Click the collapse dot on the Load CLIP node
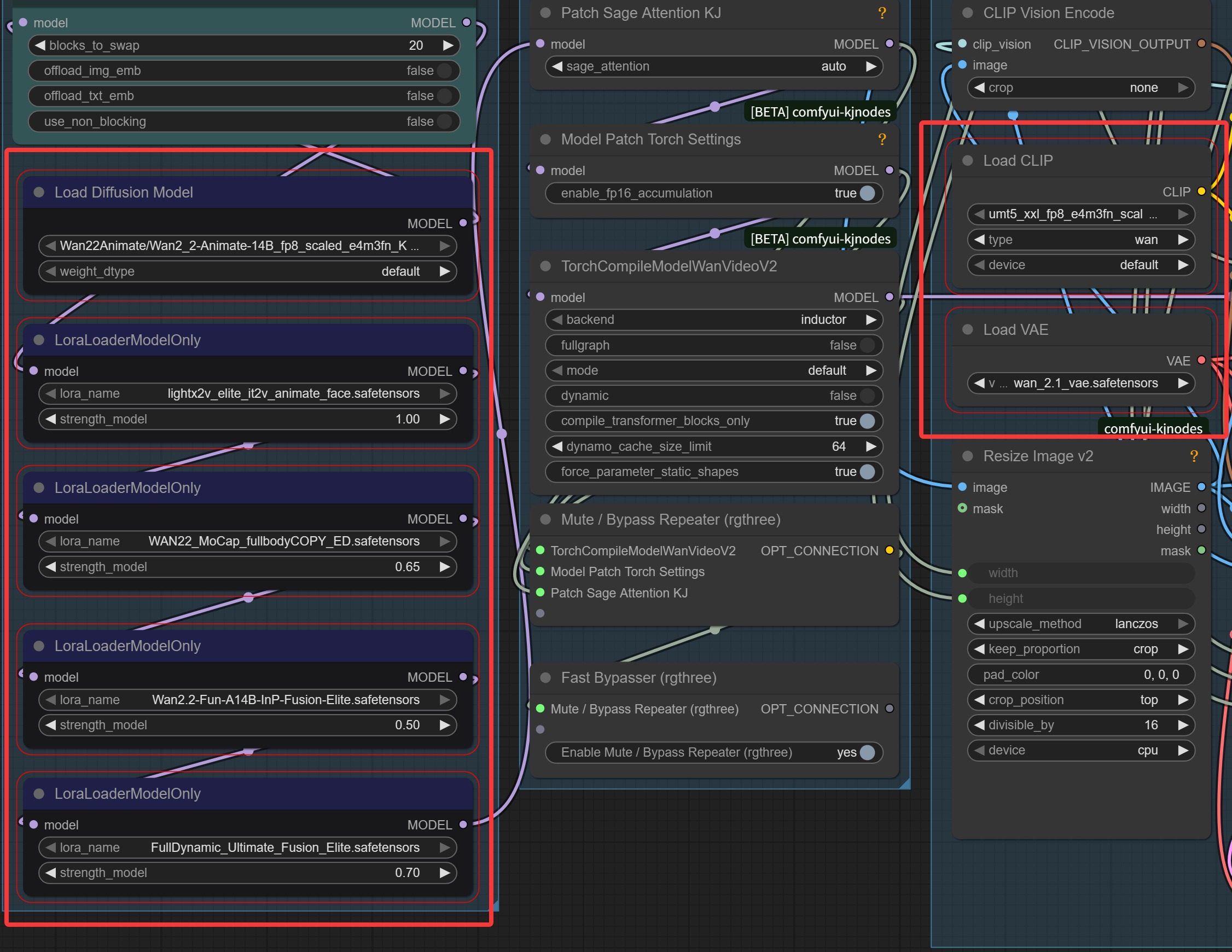The width and height of the screenshot is (1232, 952). click(967, 161)
